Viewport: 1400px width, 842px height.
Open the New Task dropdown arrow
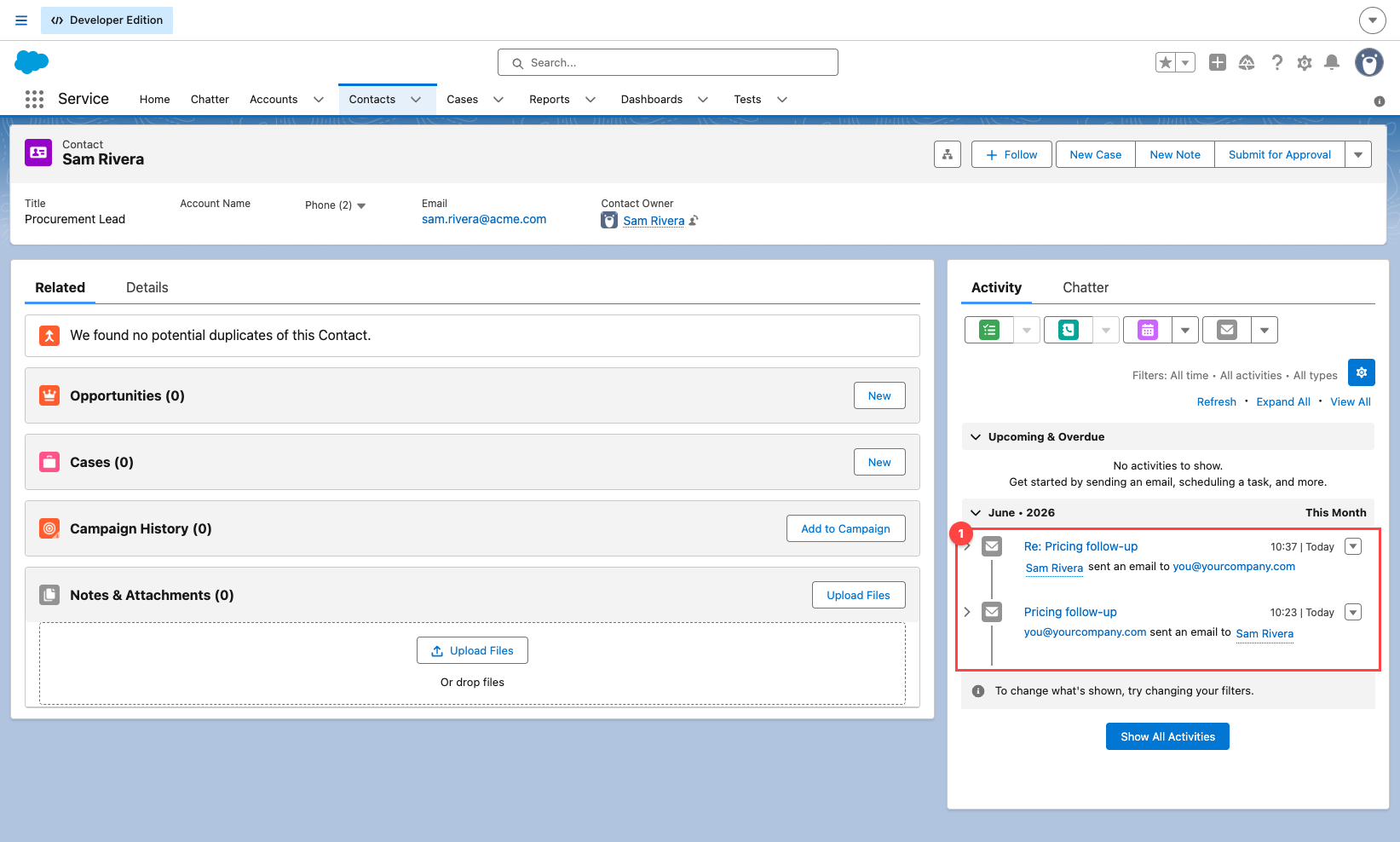pyautogui.click(x=1027, y=330)
